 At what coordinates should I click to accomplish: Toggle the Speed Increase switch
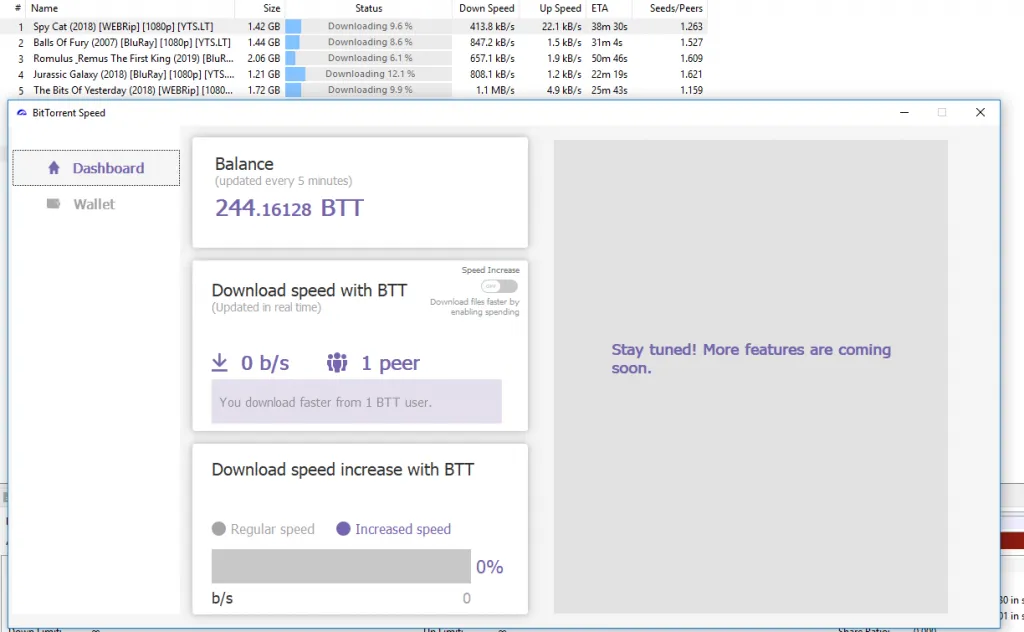pyautogui.click(x=500, y=286)
